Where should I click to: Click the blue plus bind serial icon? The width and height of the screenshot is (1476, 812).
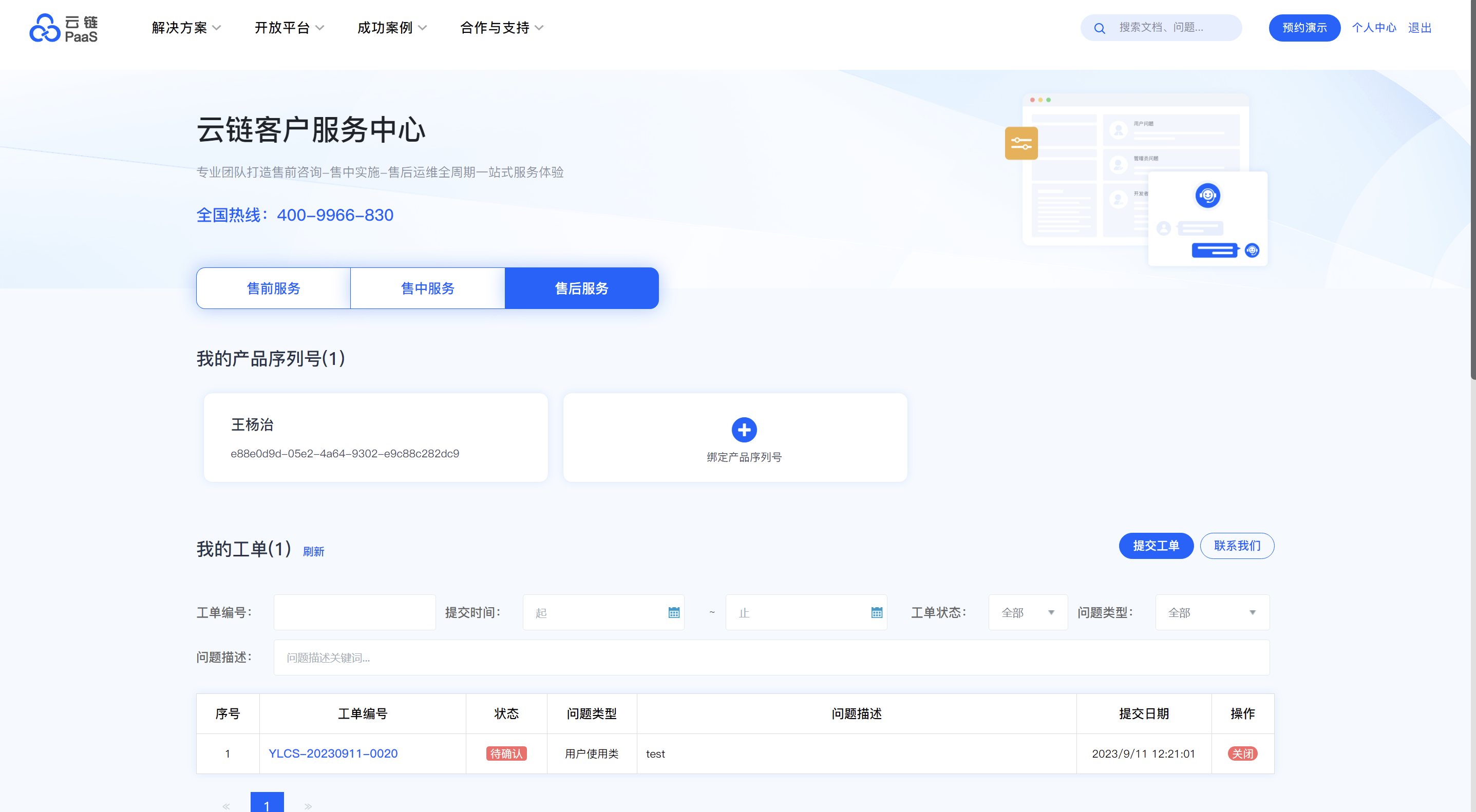click(x=744, y=430)
